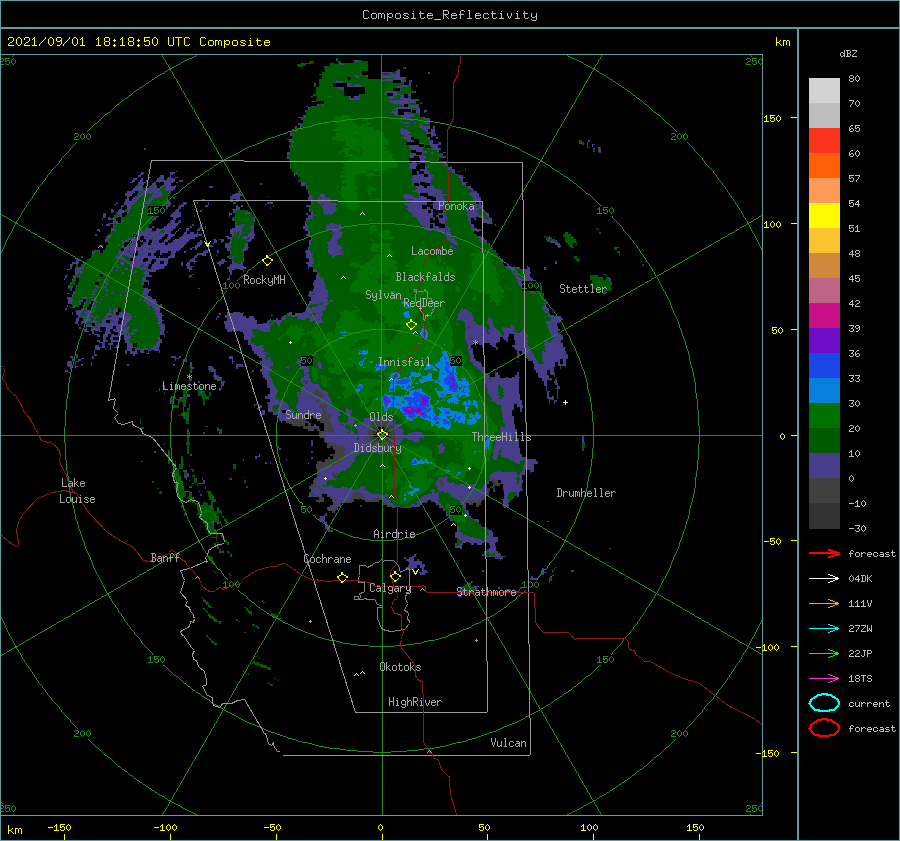The height and width of the screenshot is (841, 900).
Task: Click the Cochrane city label
Action: [x=327, y=559]
